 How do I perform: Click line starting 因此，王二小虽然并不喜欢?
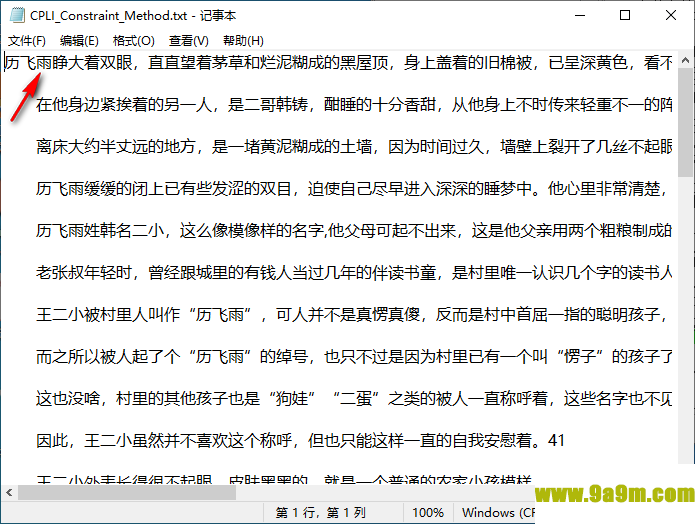pos(300,440)
